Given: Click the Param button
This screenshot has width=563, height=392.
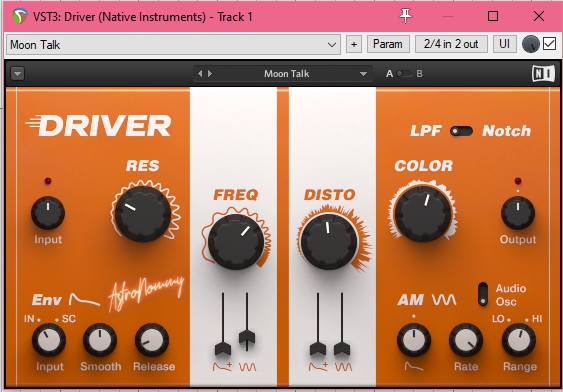Looking at the screenshot, I should click(388, 44).
